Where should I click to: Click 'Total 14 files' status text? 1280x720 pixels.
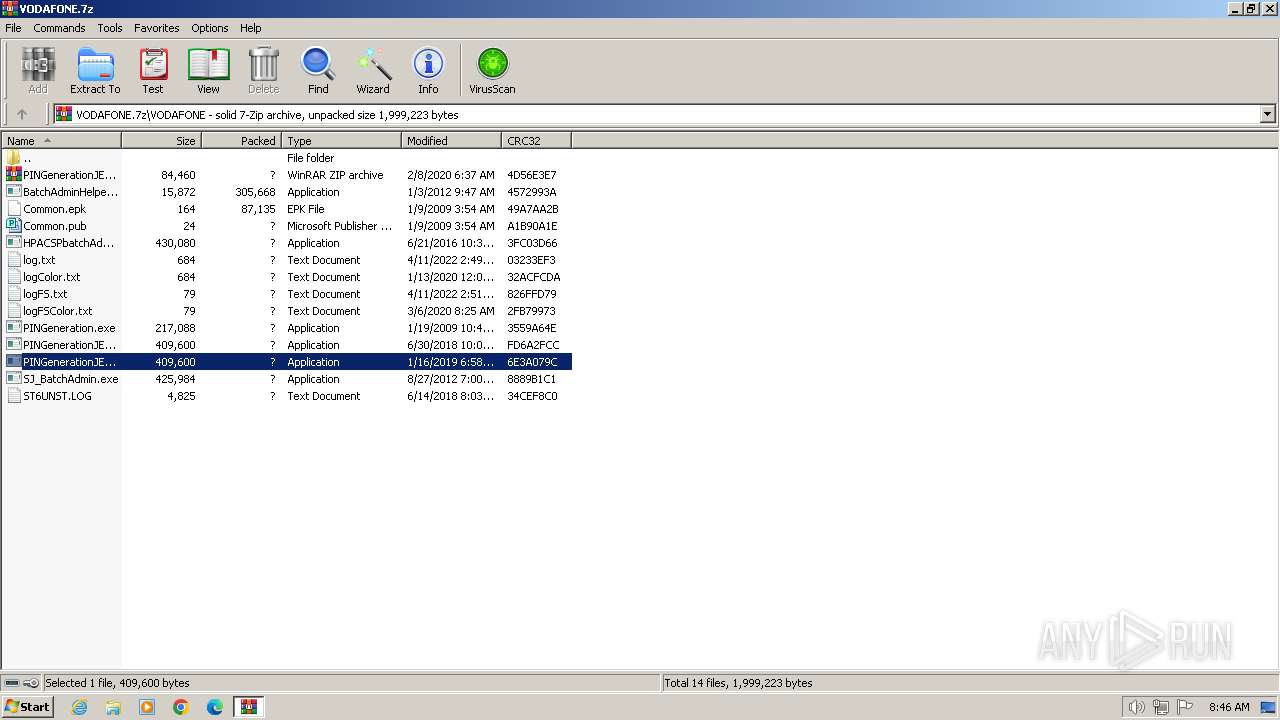click(738, 683)
